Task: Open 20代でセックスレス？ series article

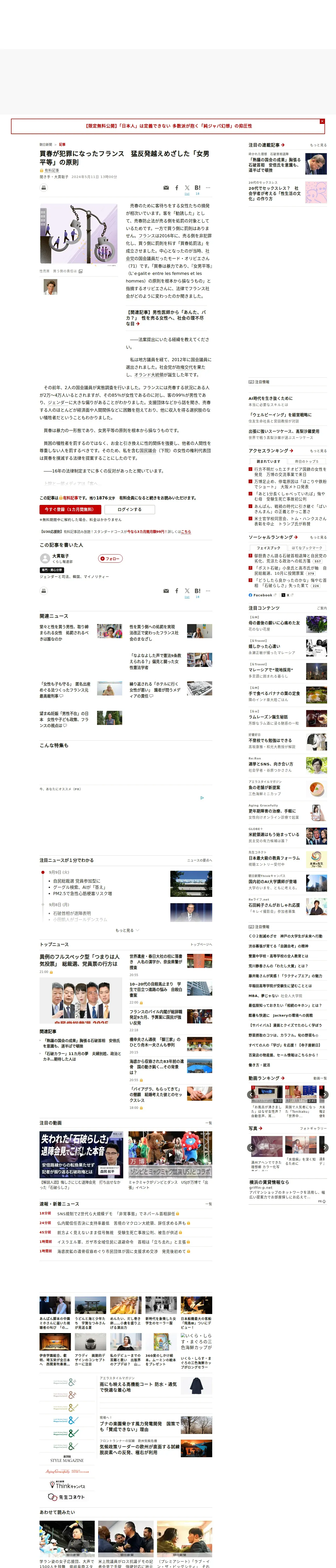Action: pyautogui.click(x=275, y=194)
